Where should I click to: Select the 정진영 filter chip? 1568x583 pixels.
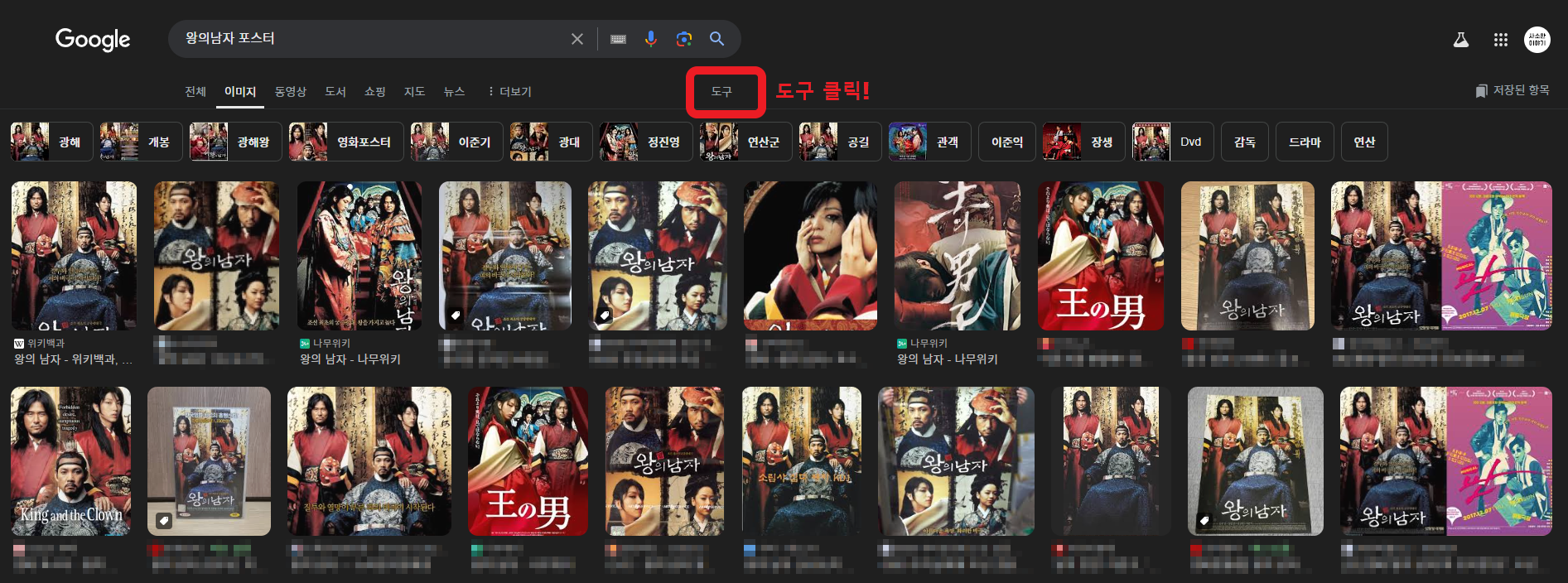(646, 142)
